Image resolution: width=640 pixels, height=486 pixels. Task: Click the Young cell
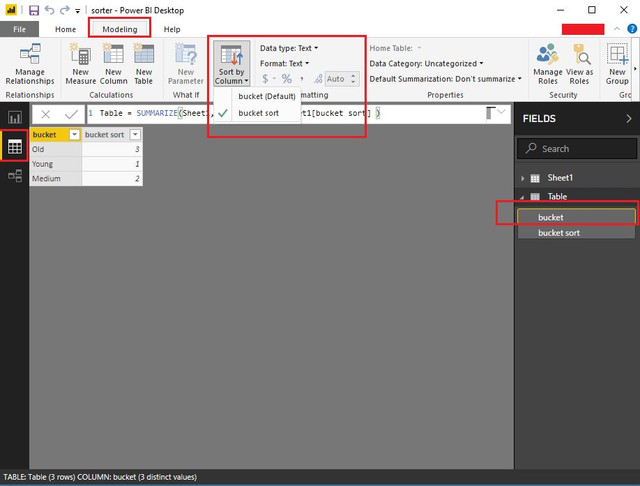56,164
